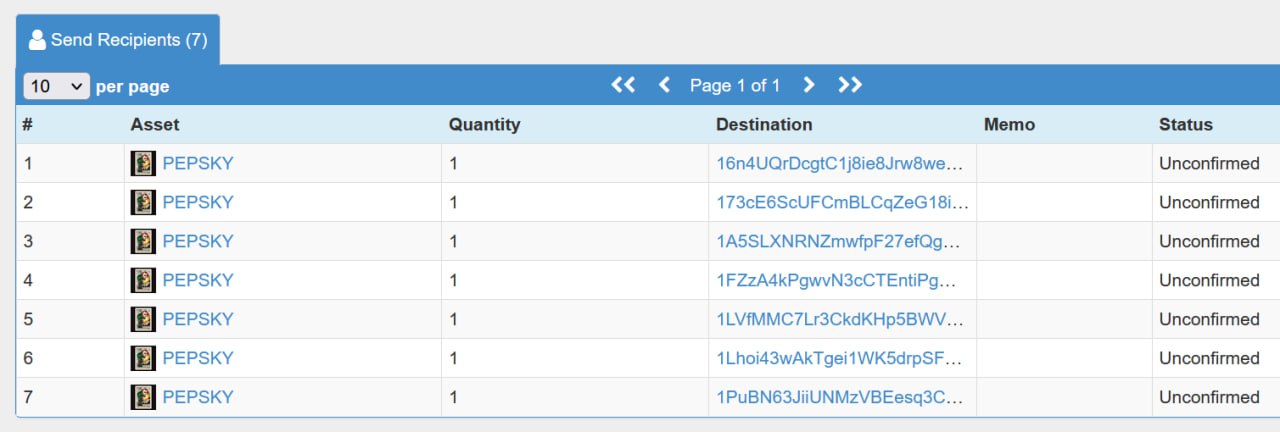This screenshot has width=1280, height=432.
Task: Click the PEPSKY asset thumbnail in row 3
Action: coord(143,241)
